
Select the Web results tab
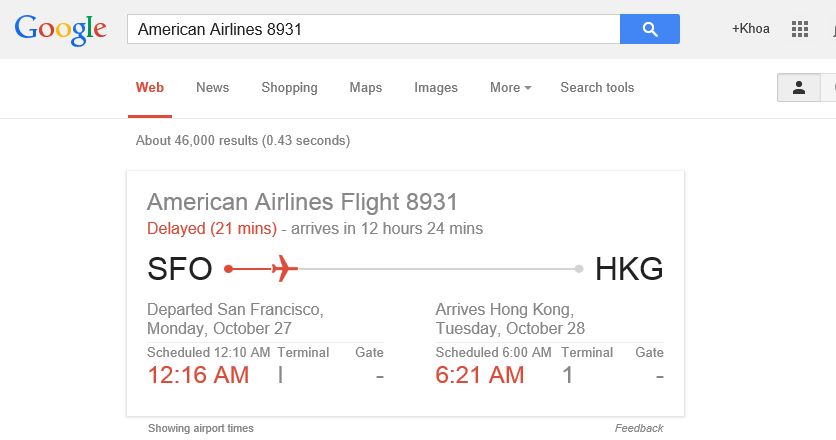[x=150, y=88]
